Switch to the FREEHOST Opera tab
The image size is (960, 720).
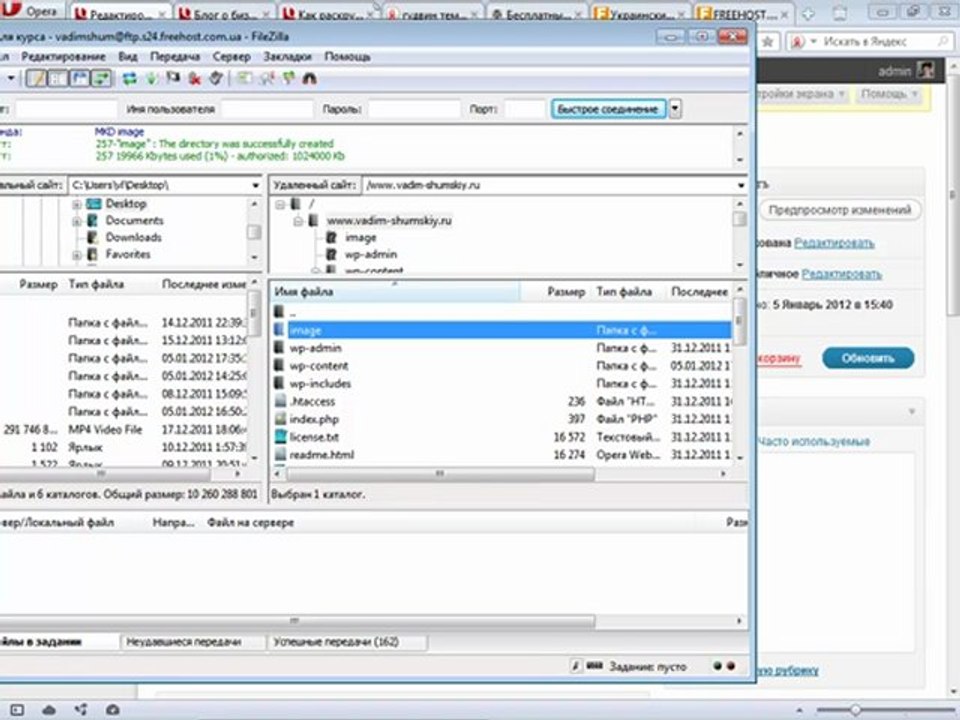(x=741, y=13)
